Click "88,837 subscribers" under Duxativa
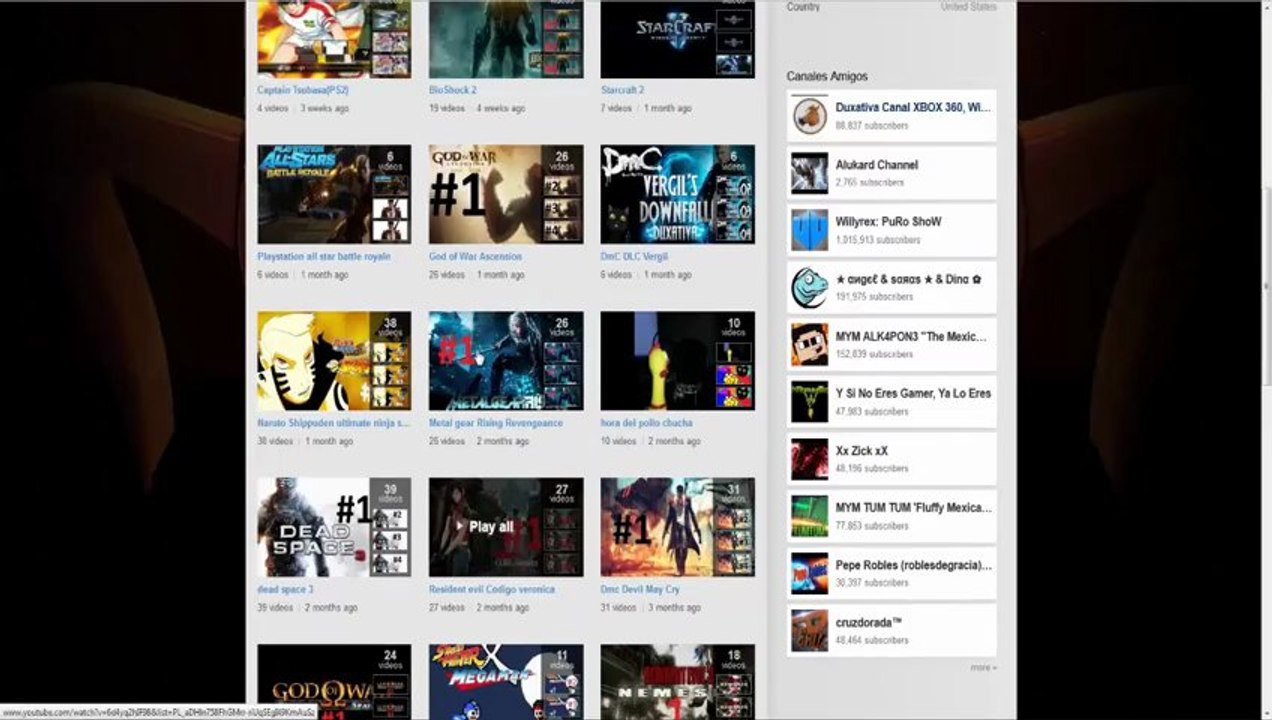This screenshot has height=720, width=1272. coord(872,126)
